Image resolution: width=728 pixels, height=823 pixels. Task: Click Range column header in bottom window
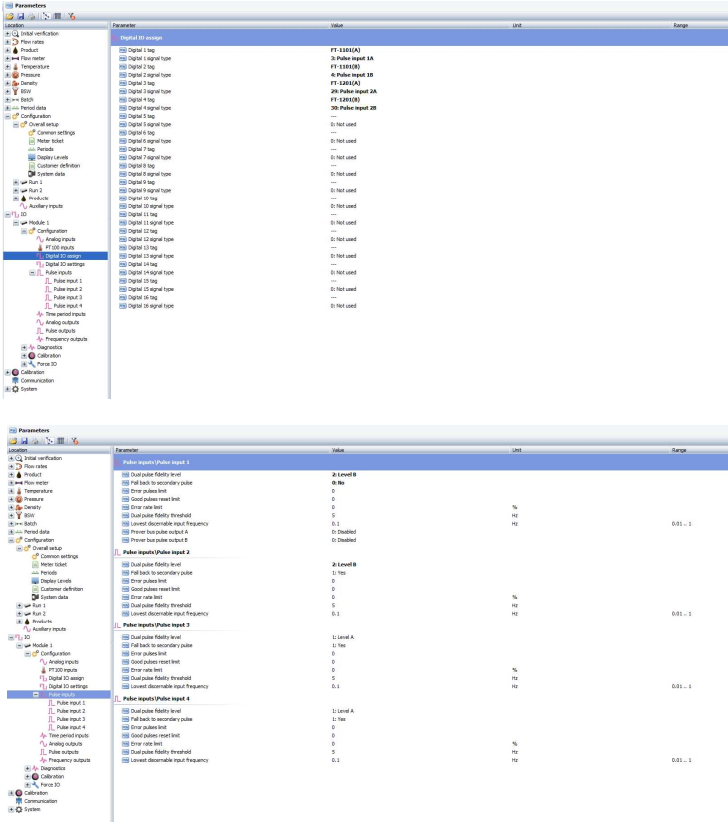click(679, 450)
